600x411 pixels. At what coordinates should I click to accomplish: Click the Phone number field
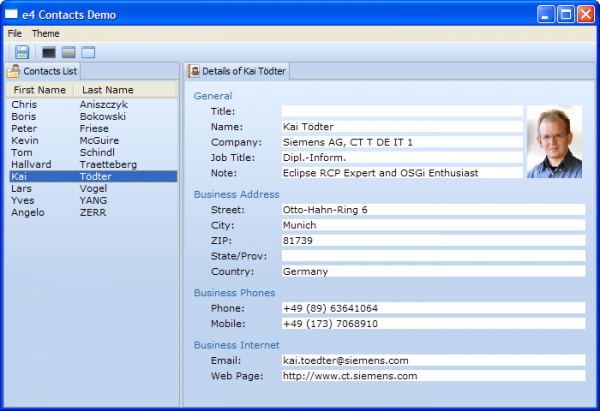click(434, 308)
